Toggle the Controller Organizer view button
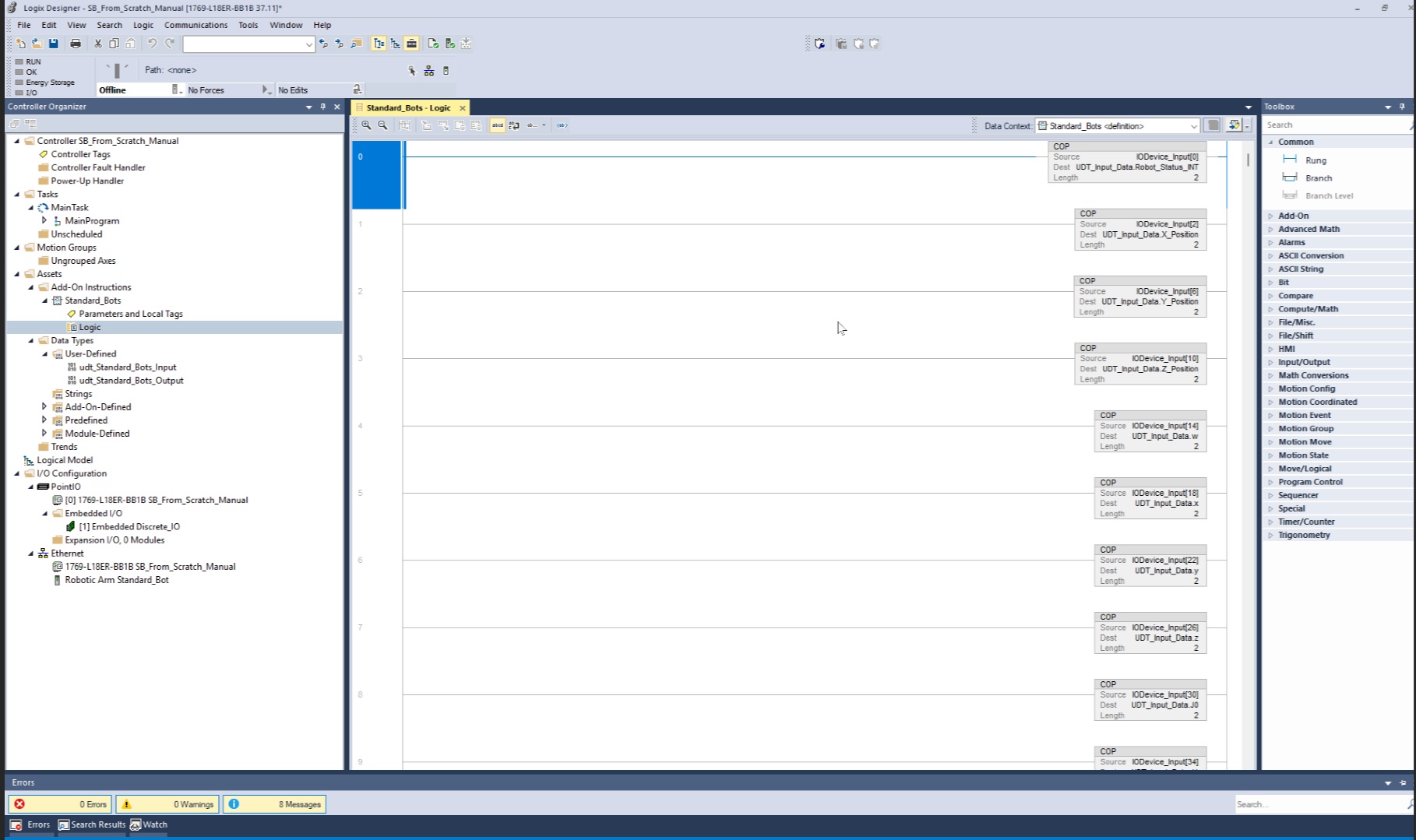Screen dimensions: 1416x840 coord(379,44)
